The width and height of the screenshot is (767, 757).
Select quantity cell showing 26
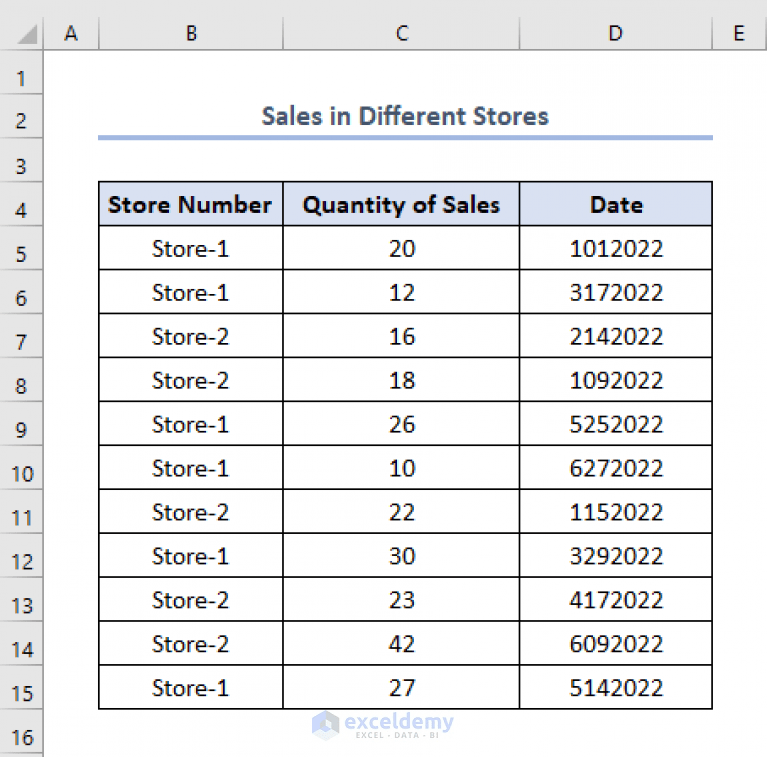pos(401,424)
